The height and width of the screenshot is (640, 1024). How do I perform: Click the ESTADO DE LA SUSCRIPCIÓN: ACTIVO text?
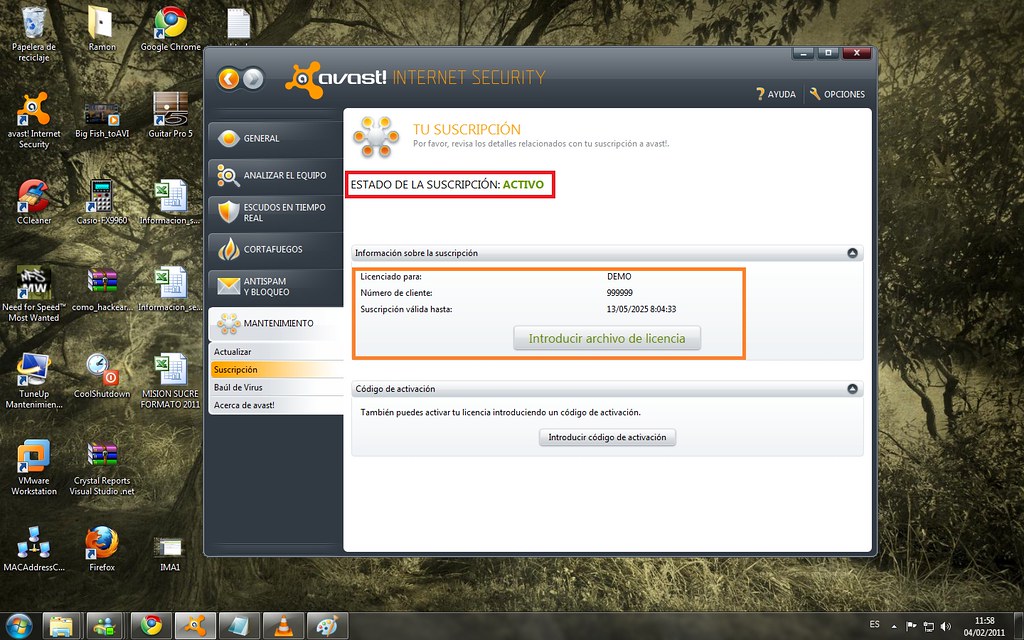pyautogui.click(x=447, y=184)
